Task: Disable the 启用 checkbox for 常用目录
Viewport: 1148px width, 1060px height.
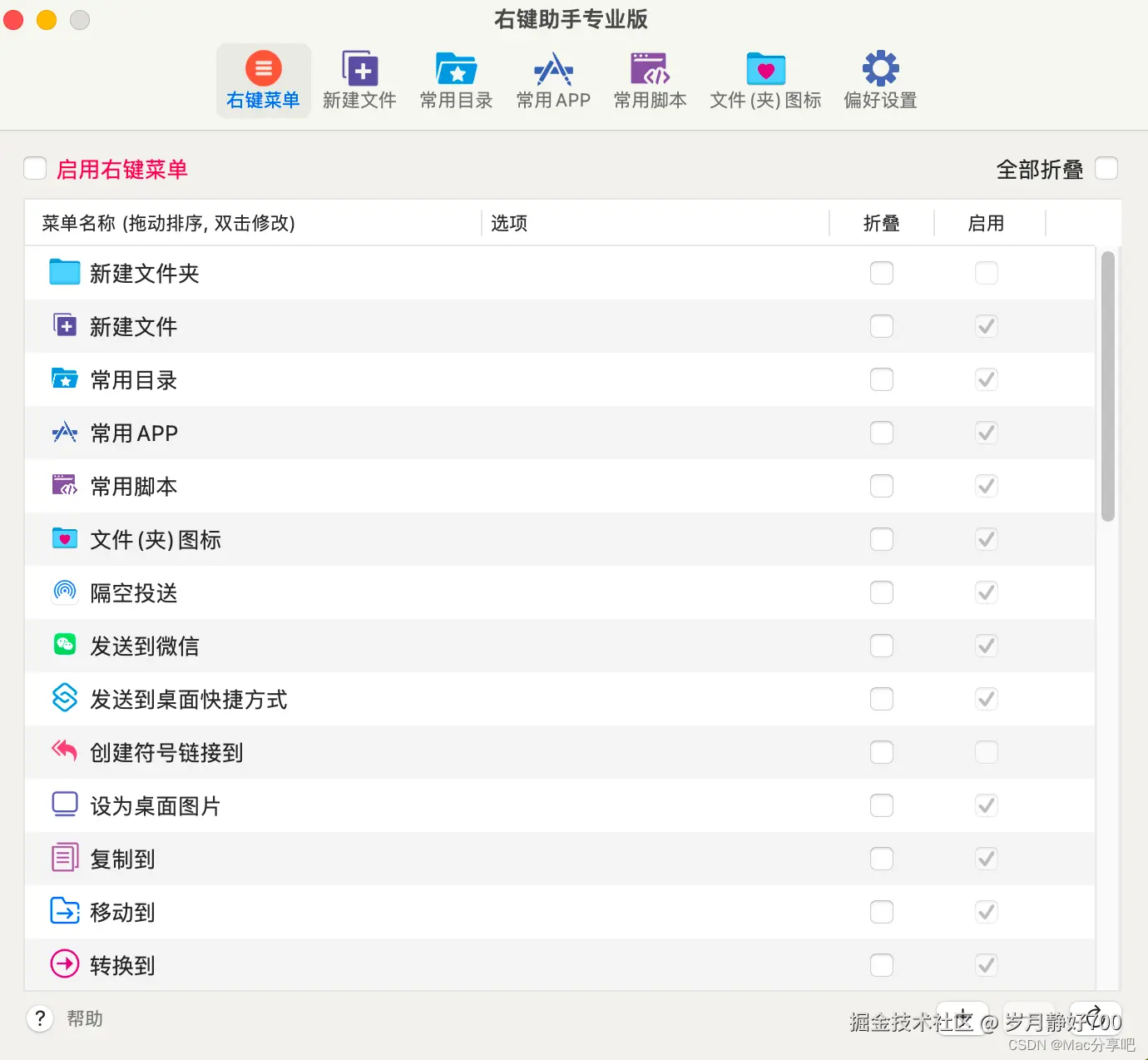Action: (x=986, y=379)
